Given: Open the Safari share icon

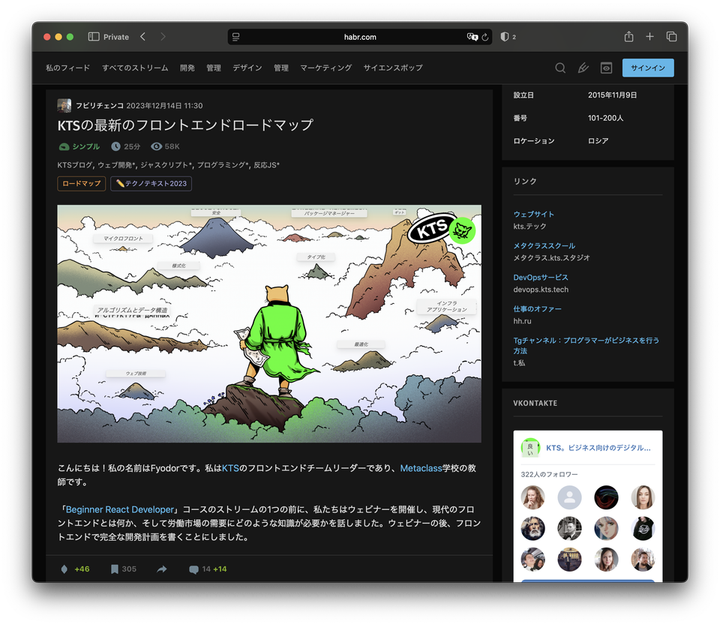Looking at the screenshot, I should point(629,37).
